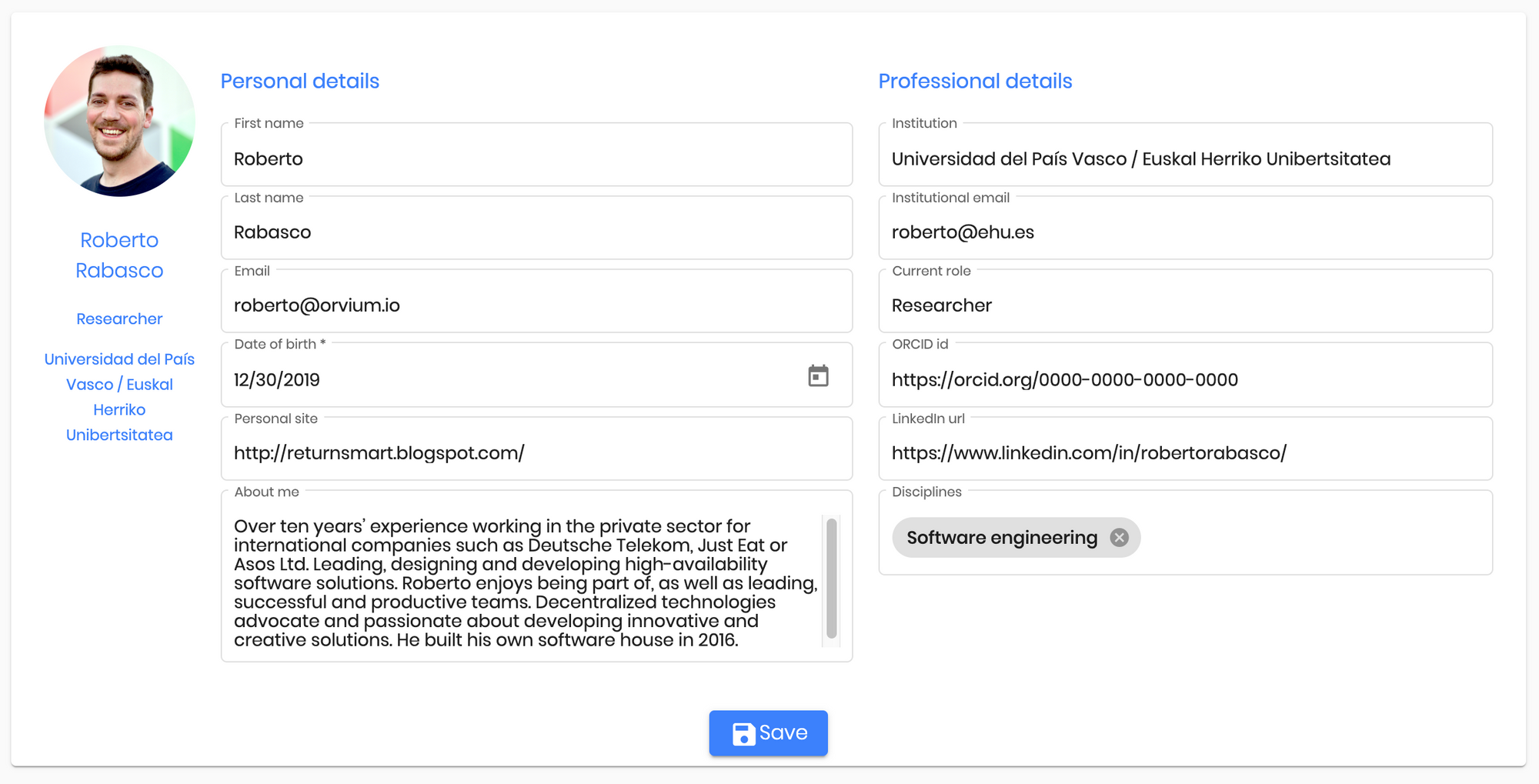
Task: Click the Disciplines input area
Action: 1185,532
